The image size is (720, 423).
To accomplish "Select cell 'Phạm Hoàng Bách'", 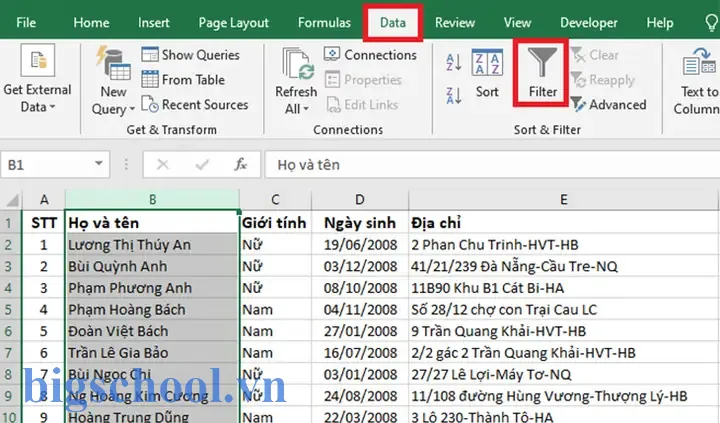I will pos(152,310).
